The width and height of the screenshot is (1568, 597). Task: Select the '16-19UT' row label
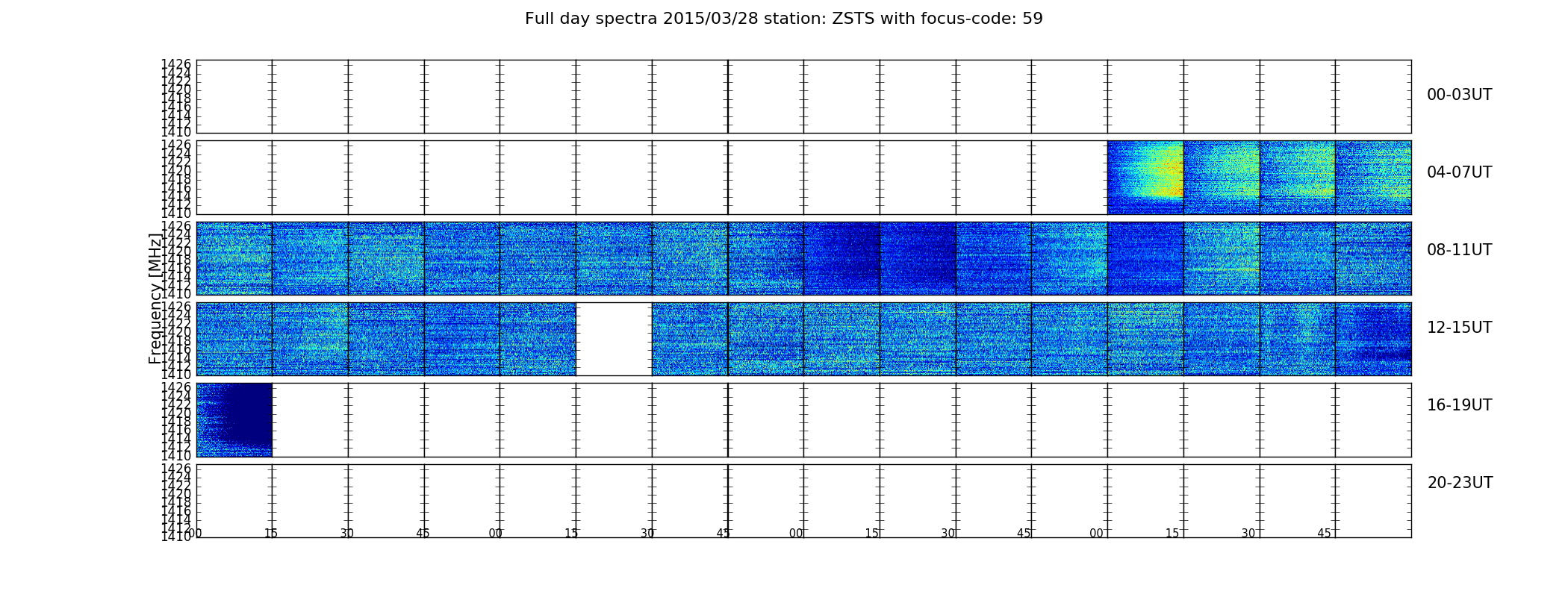point(1459,405)
